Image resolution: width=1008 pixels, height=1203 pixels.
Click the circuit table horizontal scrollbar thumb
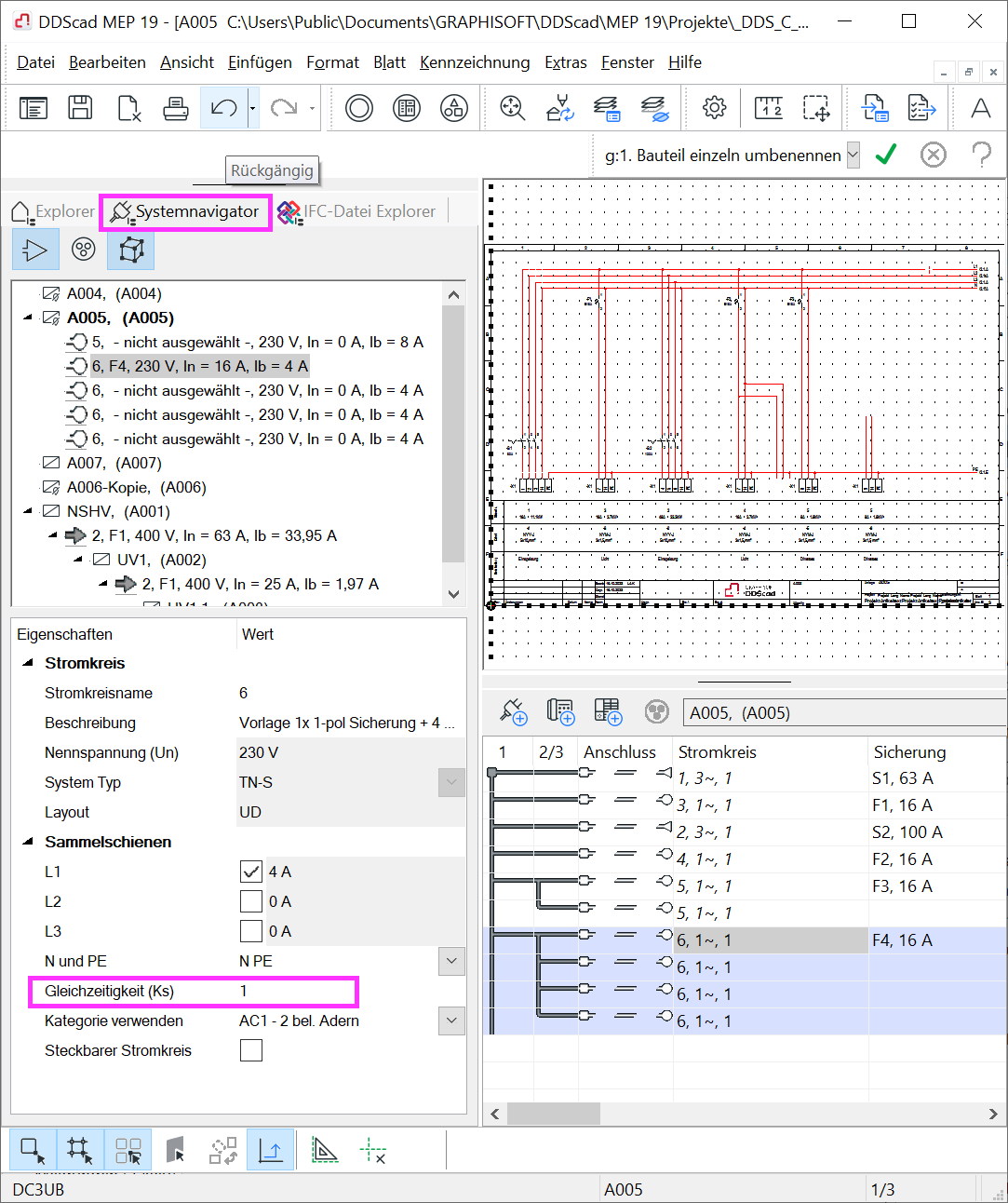[x=553, y=1114]
